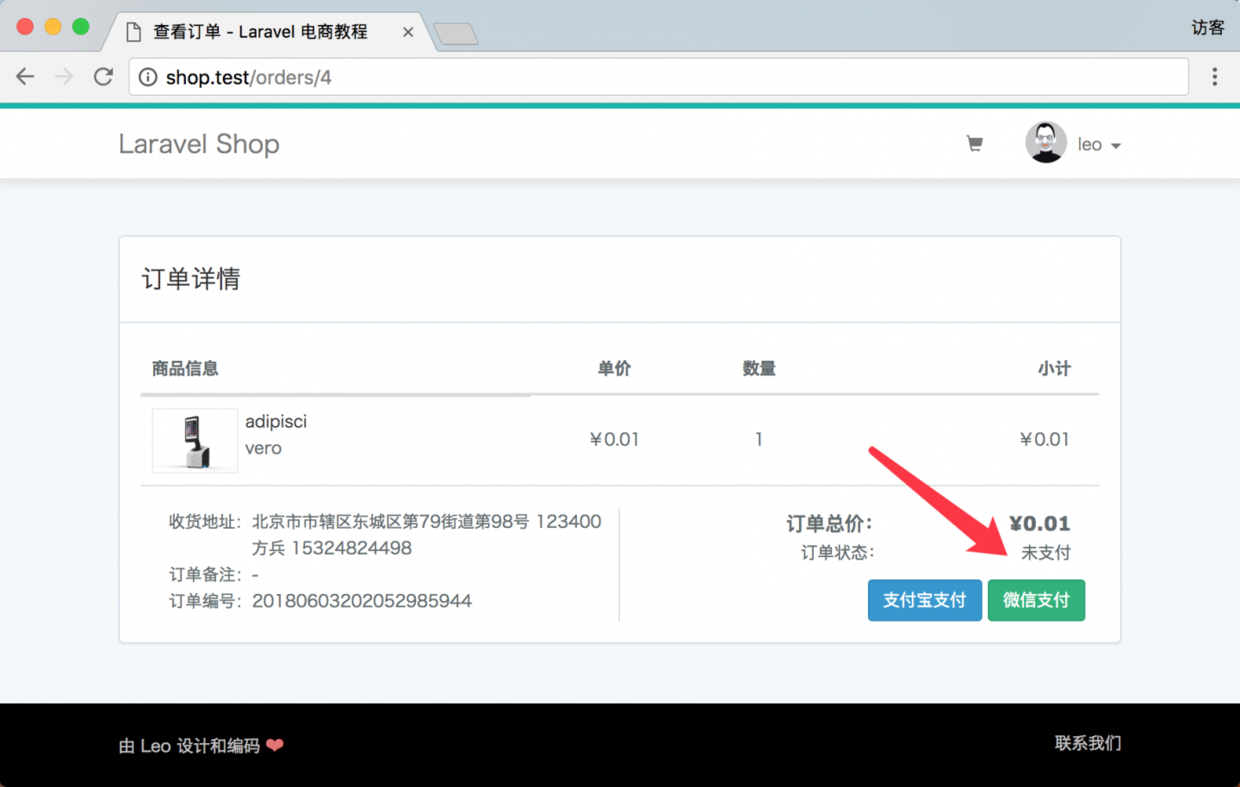This screenshot has width=1240, height=787.
Task: Open a new tab button
Action: pyautogui.click(x=456, y=34)
